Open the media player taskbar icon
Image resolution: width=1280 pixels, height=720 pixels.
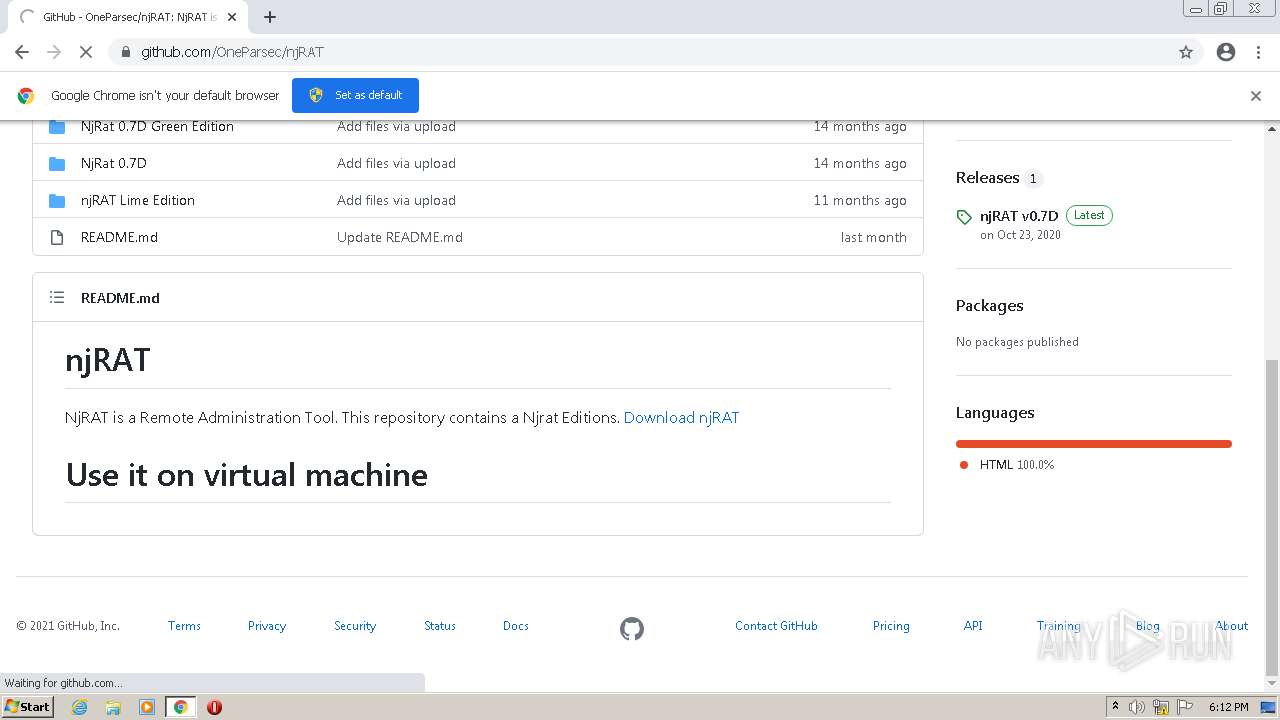pos(147,707)
